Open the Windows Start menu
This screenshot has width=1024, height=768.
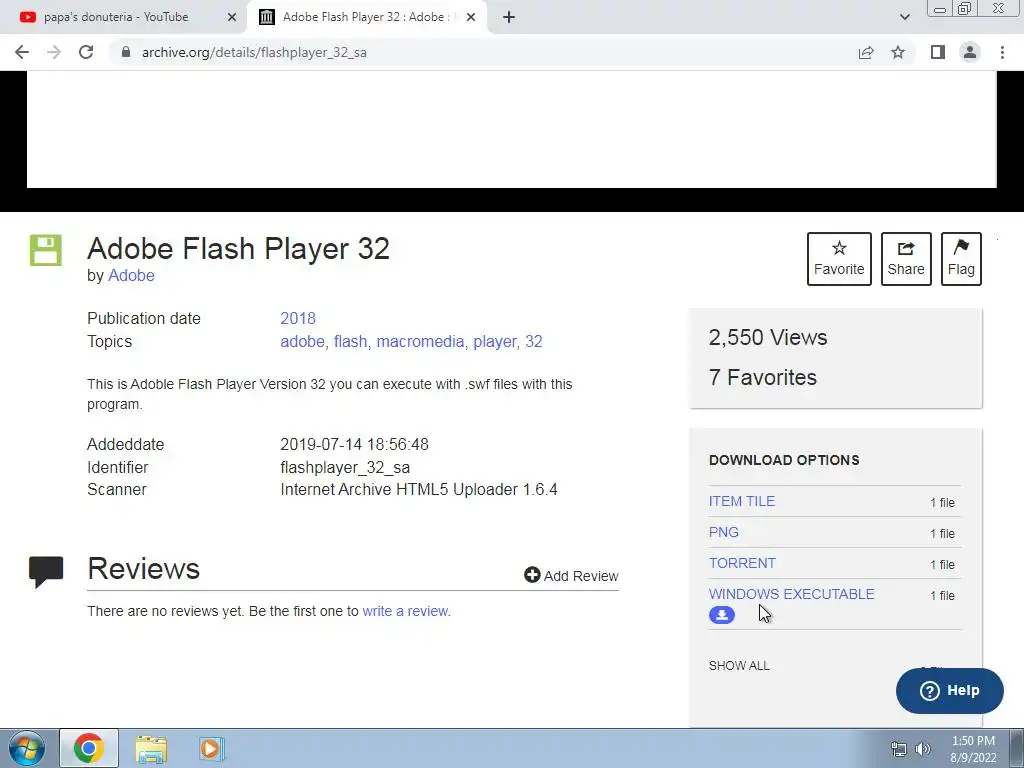(x=26, y=748)
